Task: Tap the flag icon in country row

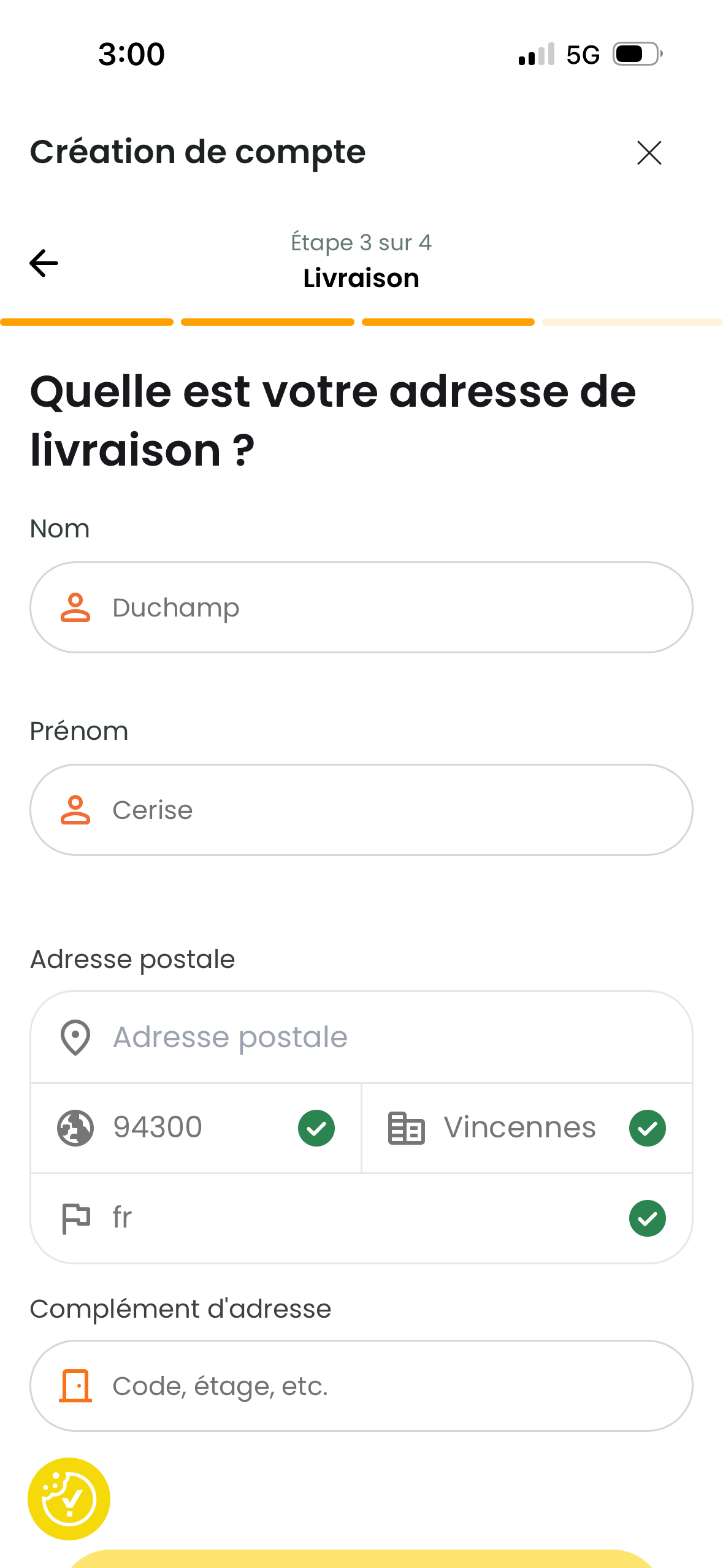Action: click(75, 1218)
